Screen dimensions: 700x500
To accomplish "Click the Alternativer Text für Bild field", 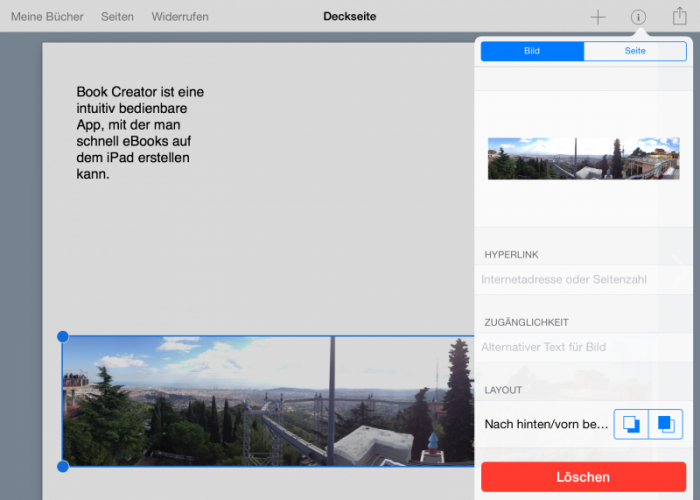I will click(x=580, y=347).
